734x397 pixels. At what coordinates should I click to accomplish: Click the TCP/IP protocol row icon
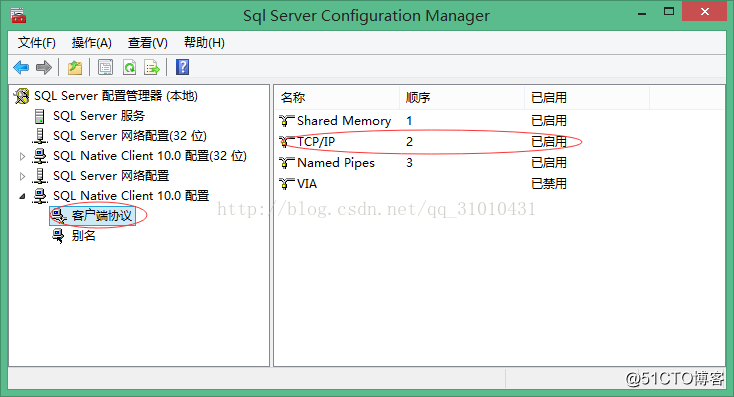point(286,141)
